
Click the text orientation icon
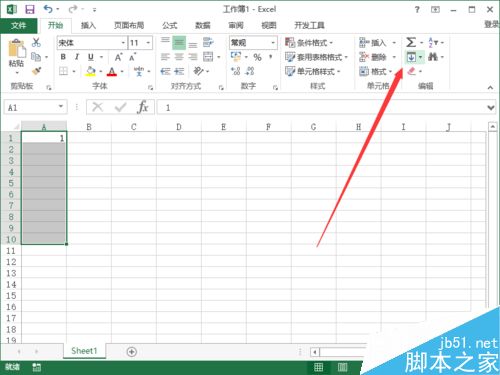click(199, 71)
